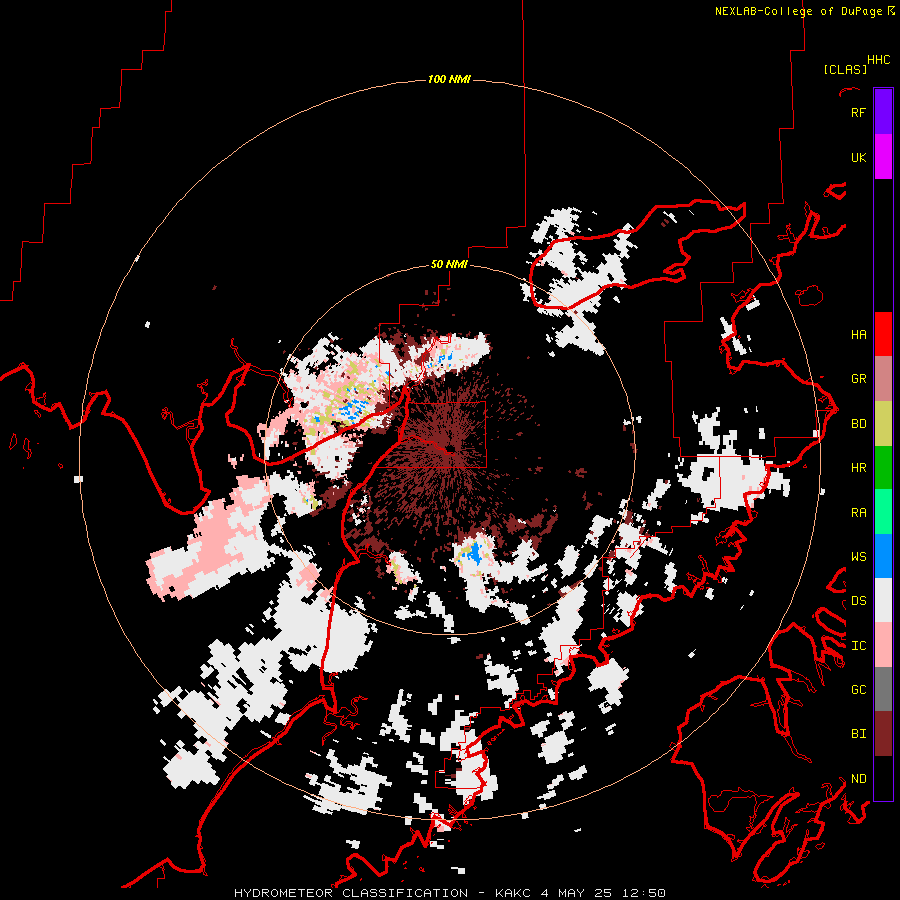Click the "RA" legend label
The width and height of the screenshot is (900, 900).
(x=858, y=513)
